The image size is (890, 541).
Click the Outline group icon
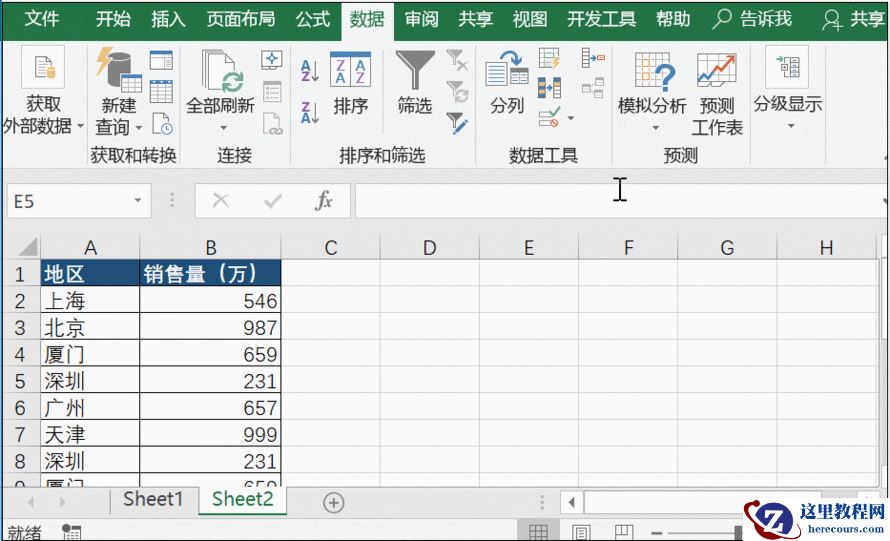tap(787, 67)
